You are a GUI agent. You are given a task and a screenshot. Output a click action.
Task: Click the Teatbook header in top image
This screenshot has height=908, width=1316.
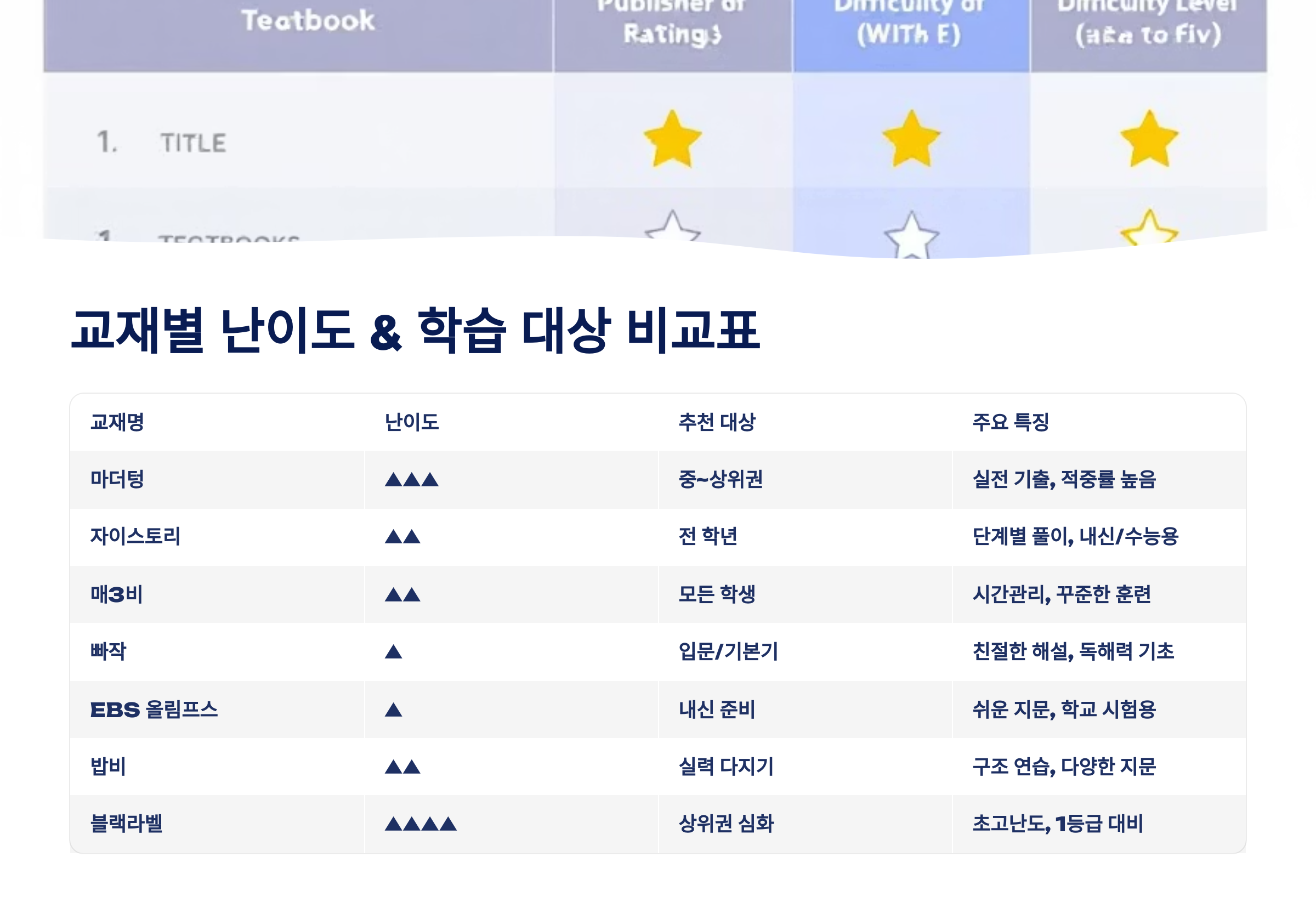coord(308,21)
